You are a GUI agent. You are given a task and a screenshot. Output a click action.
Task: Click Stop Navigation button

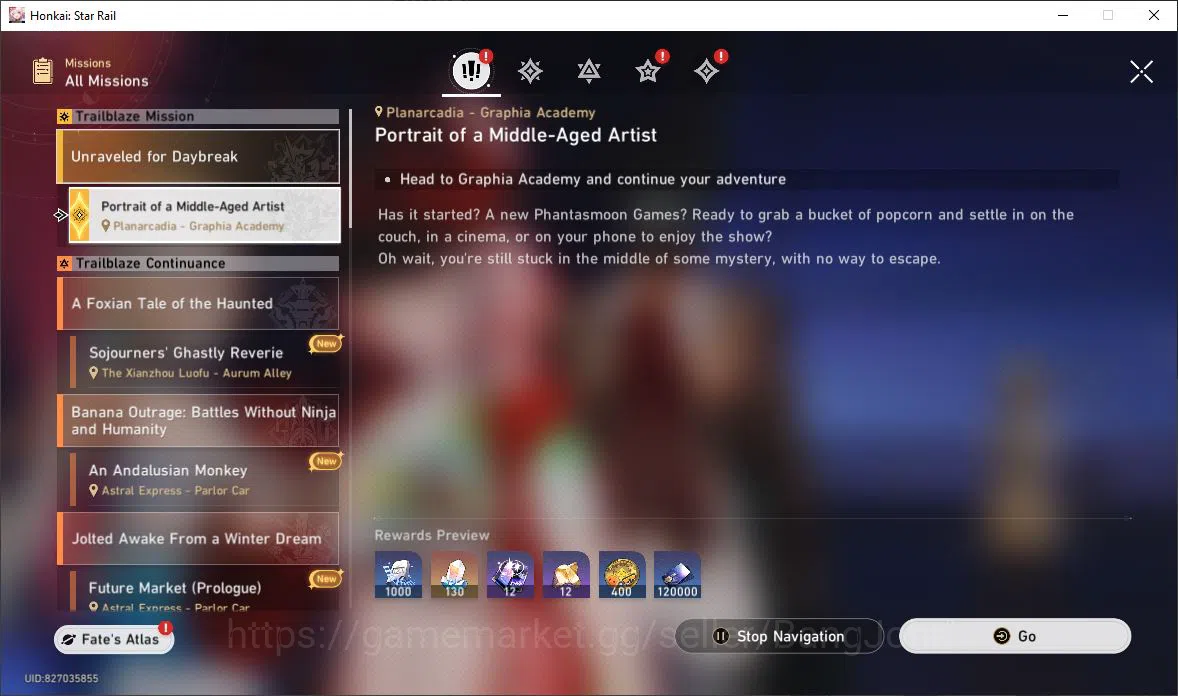pos(779,636)
